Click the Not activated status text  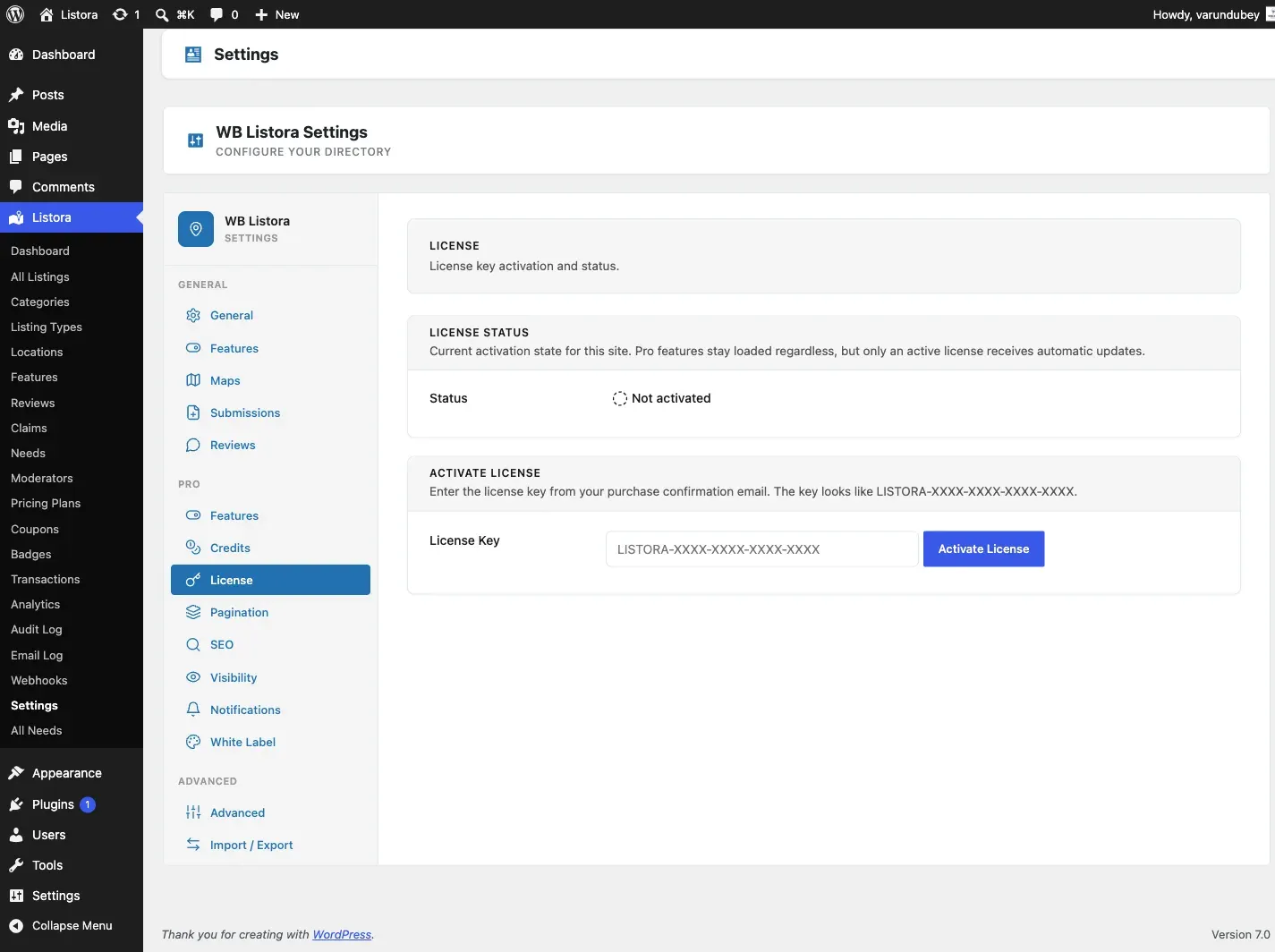click(x=671, y=398)
